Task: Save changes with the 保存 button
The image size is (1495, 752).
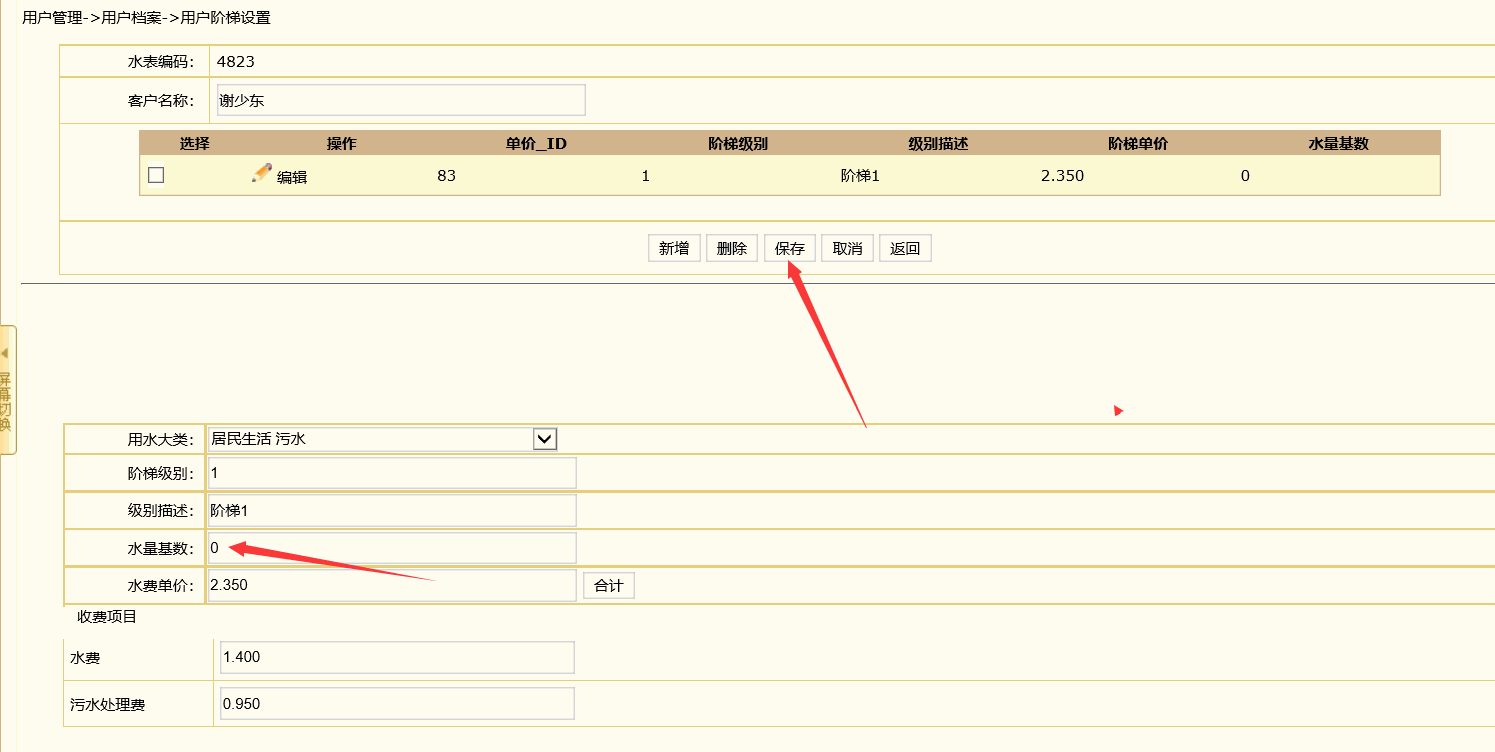Action: pos(790,249)
